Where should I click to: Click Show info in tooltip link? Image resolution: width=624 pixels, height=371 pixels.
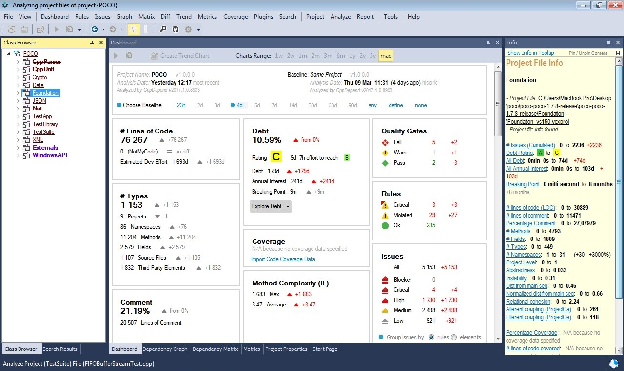(x=530, y=53)
